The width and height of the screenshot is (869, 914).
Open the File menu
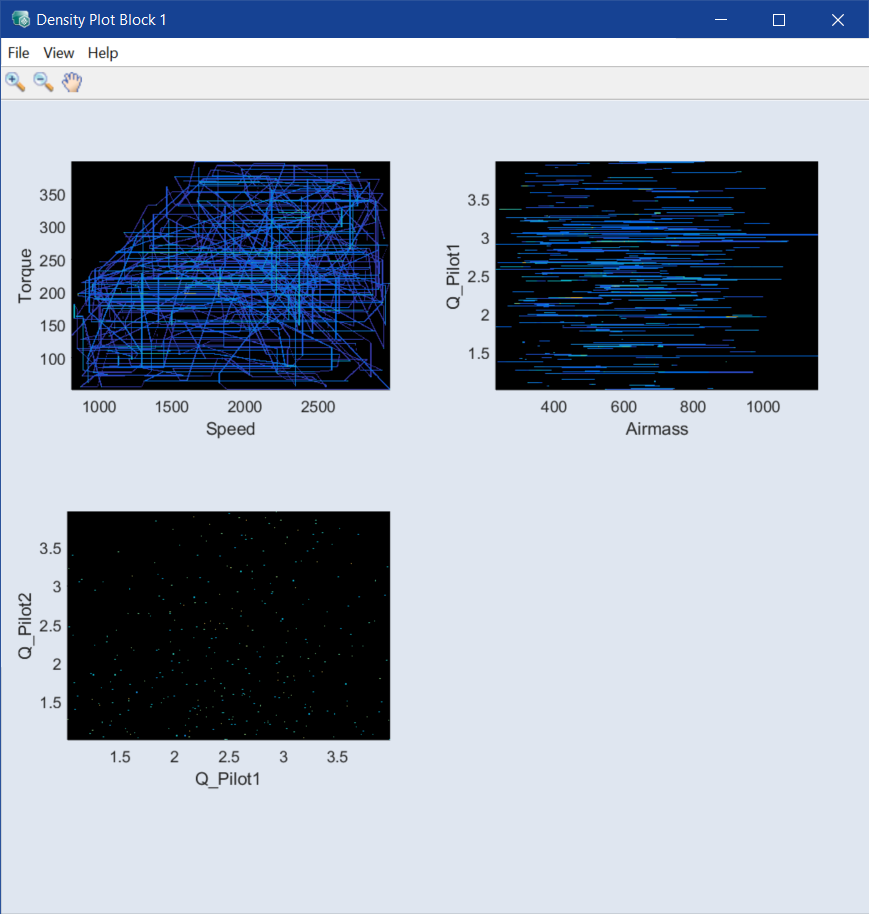click(18, 53)
